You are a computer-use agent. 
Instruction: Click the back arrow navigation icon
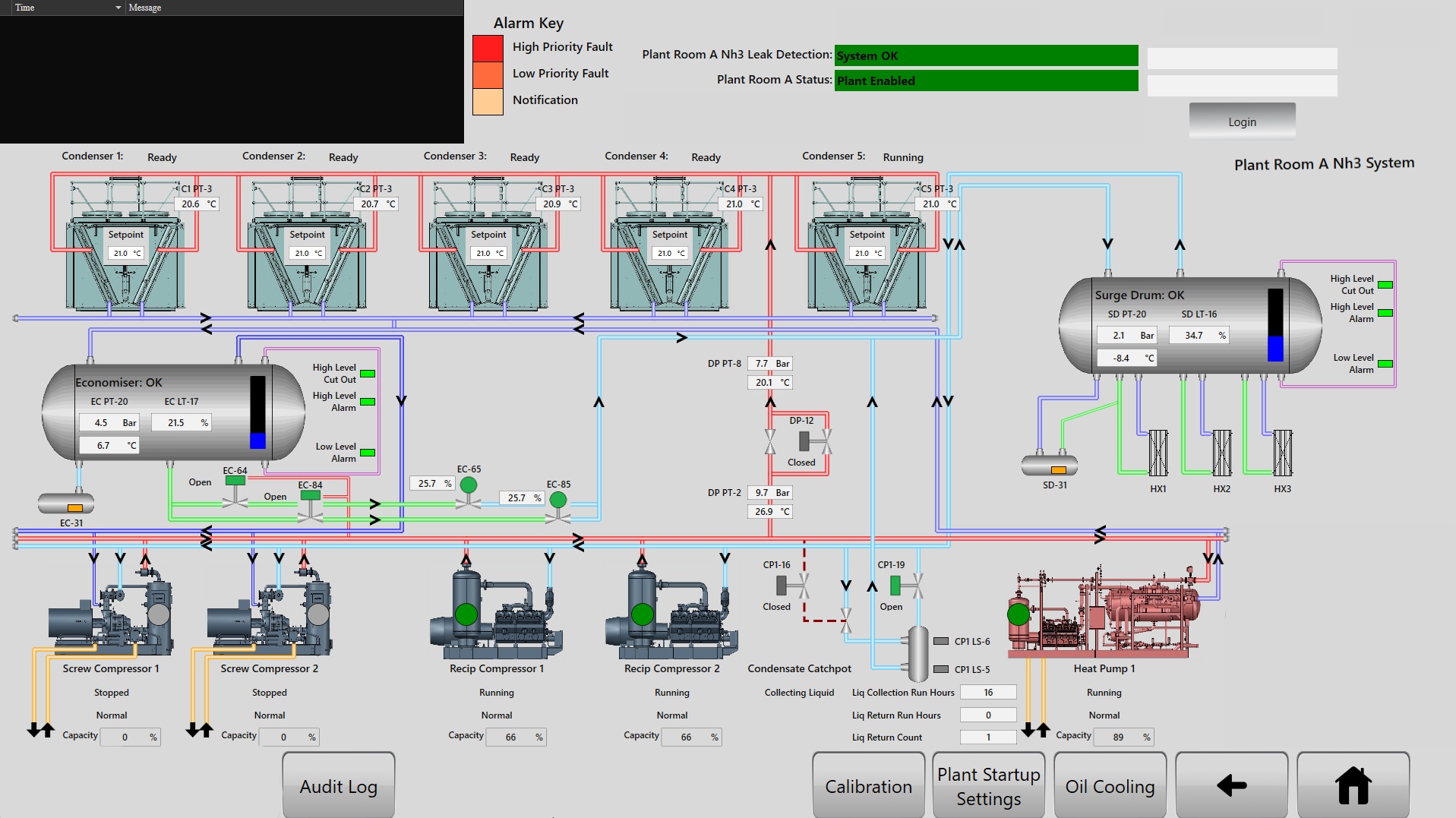pos(1232,785)
